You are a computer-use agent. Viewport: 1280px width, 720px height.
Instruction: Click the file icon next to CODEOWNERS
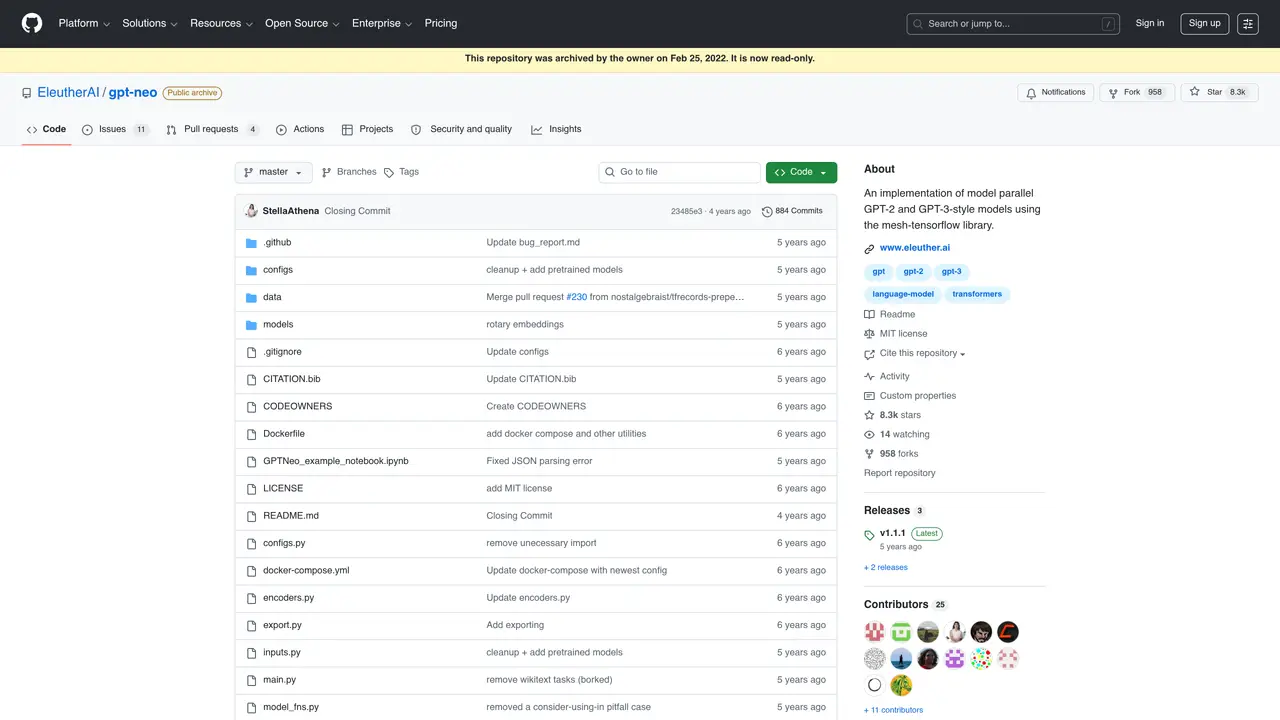pyautogui.click(x=252, y=407)
